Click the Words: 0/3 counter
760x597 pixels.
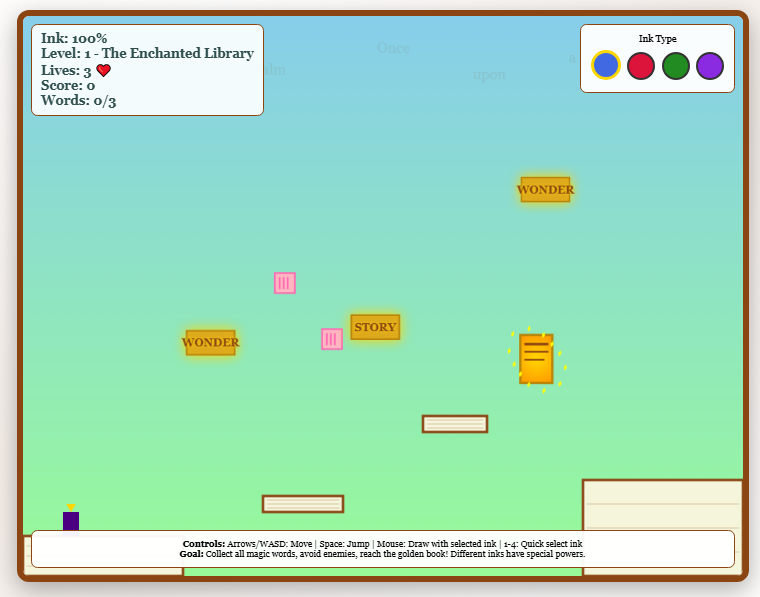pos(79,100)
